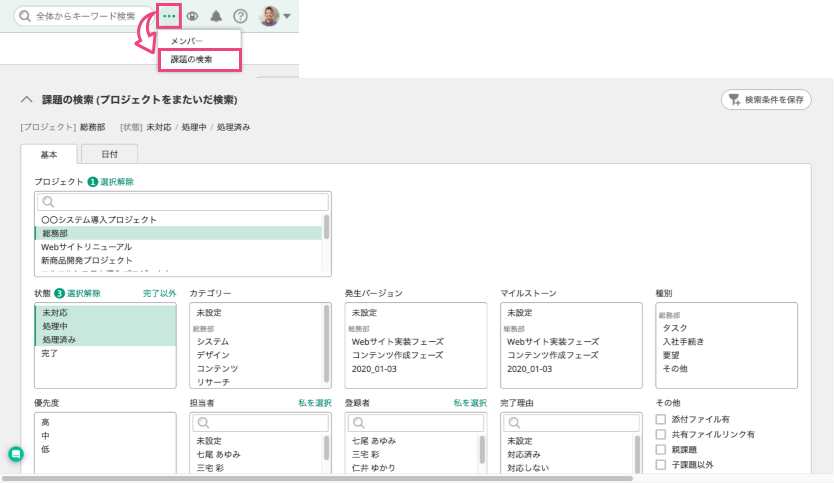
Task: Click the project list scrollbar
Action: click(326, 227)
